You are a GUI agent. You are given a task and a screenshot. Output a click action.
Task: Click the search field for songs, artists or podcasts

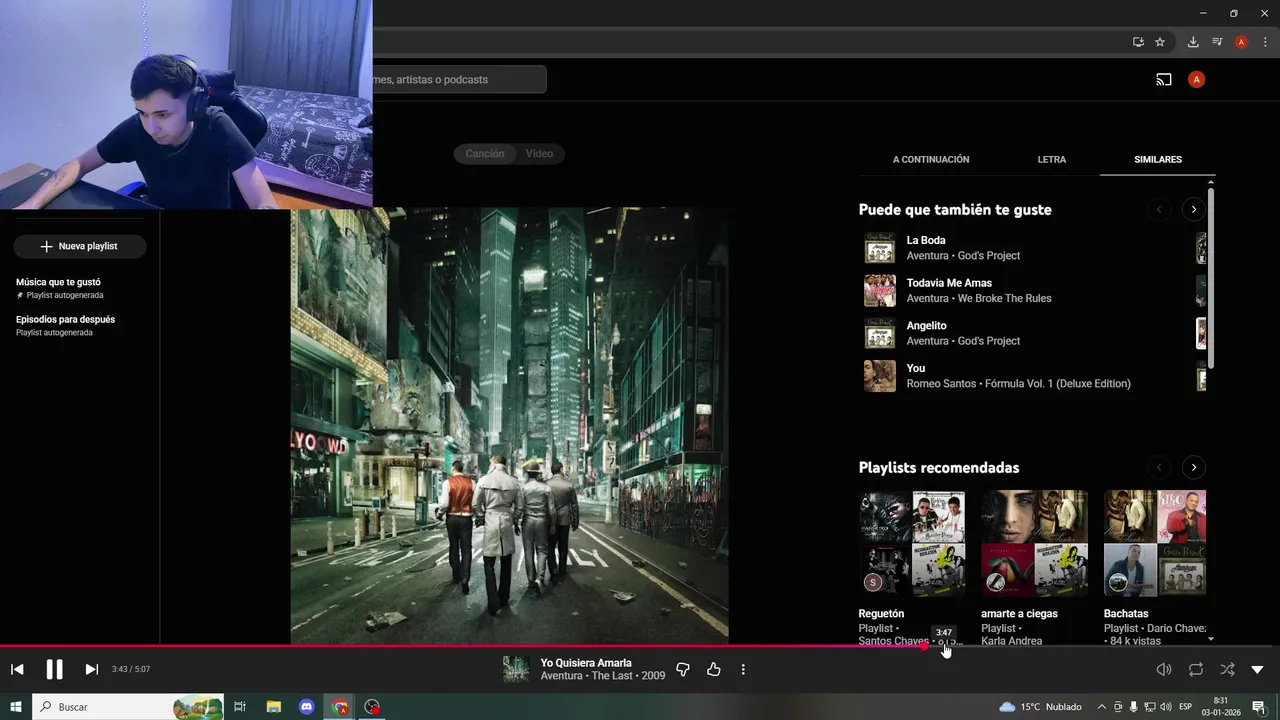(459, 79)
